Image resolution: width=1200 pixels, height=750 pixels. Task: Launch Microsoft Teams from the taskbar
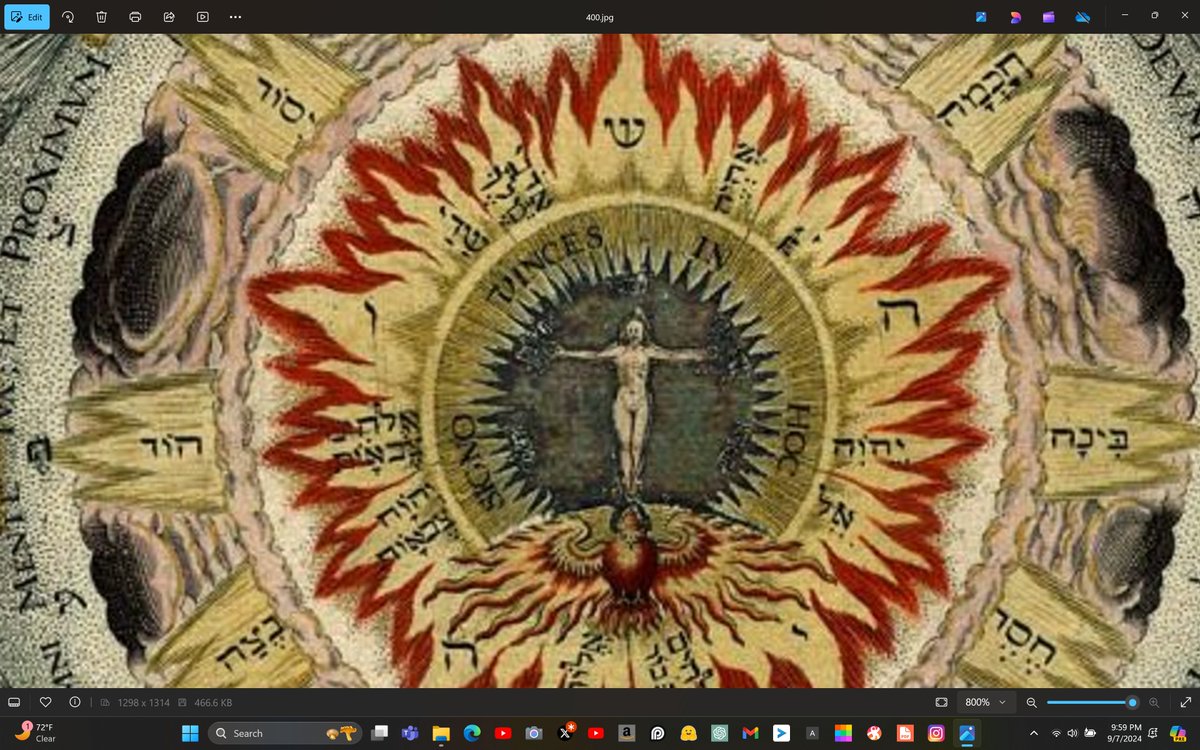pyautogui.click(x=410, y=733)
